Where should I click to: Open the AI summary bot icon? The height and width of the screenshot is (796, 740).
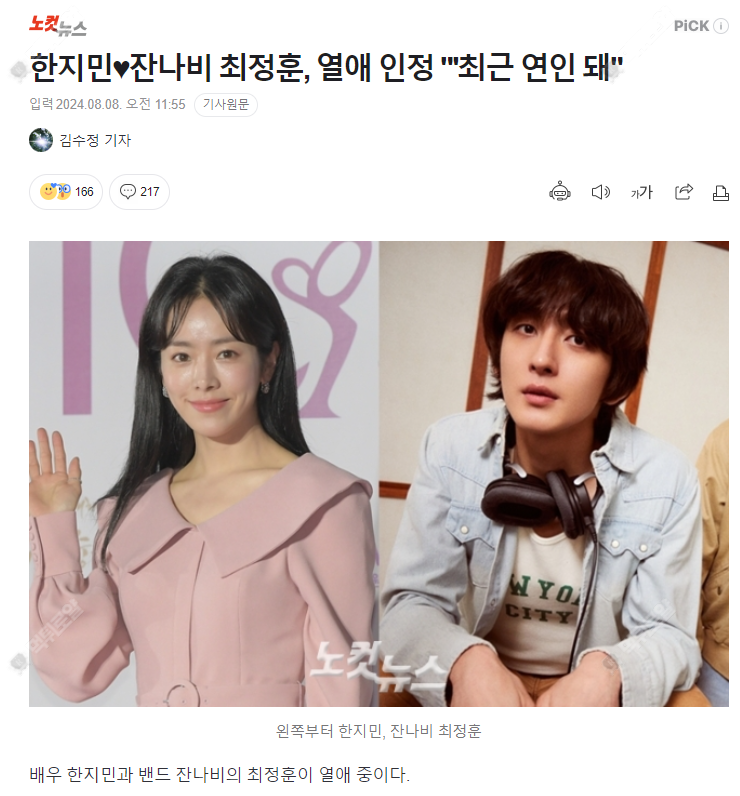point(559,191)
